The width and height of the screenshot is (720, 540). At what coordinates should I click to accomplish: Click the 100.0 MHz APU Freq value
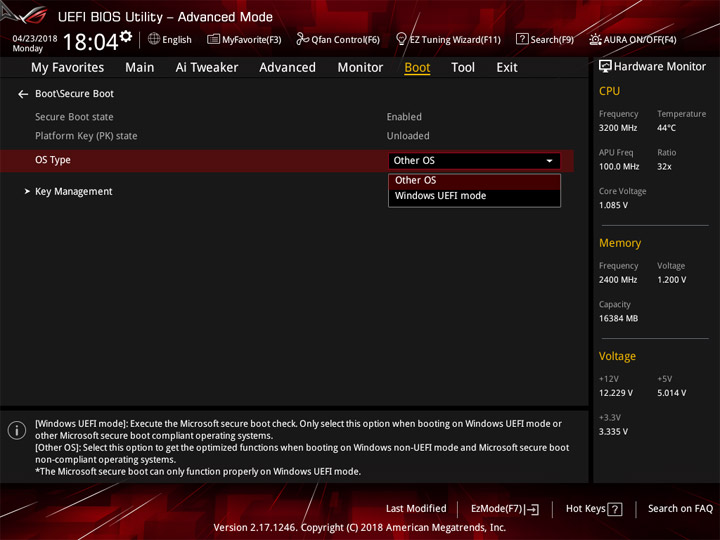click(x=619, y=167)
